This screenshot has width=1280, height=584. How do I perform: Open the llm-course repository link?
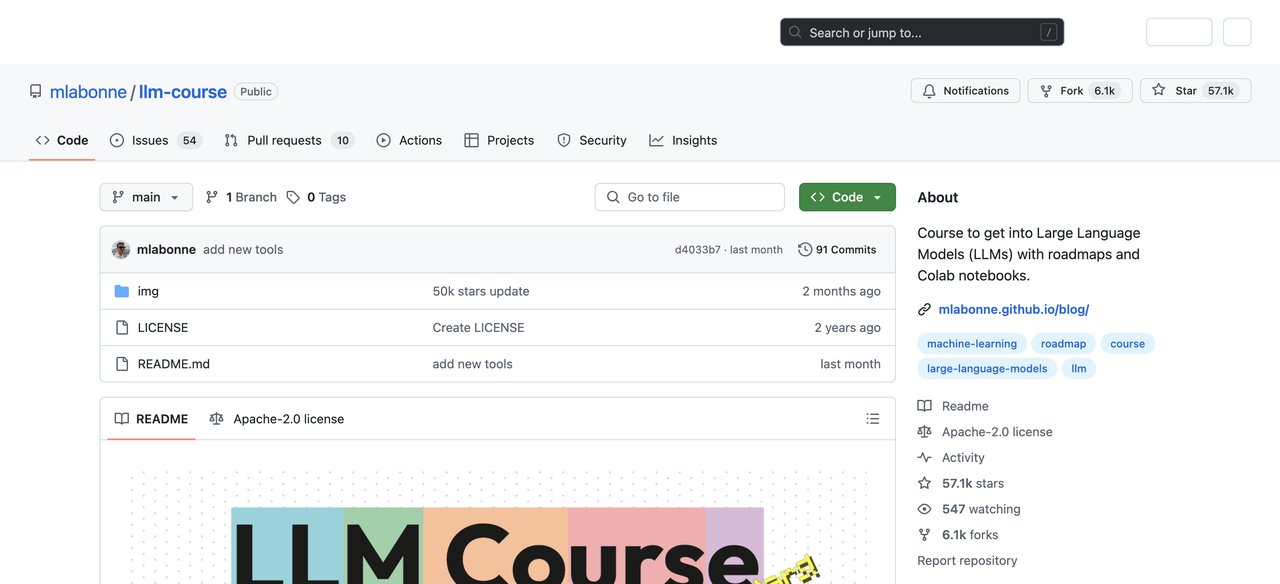[x=183, y=91]
